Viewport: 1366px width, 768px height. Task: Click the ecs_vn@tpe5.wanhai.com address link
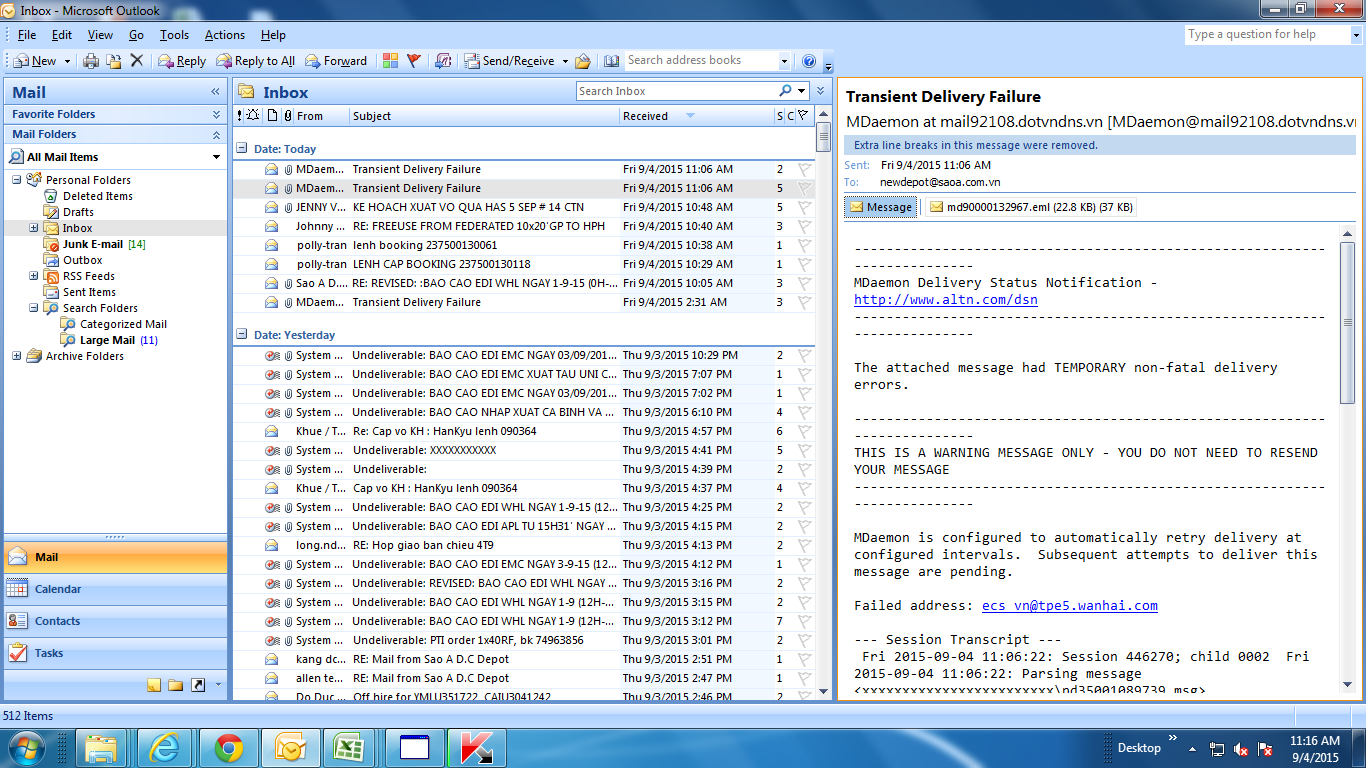coord(1070,605)
